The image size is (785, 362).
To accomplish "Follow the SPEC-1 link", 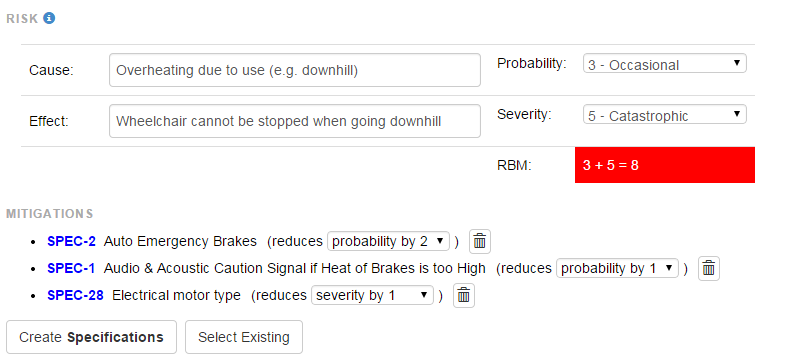I will tap(71, 268).
